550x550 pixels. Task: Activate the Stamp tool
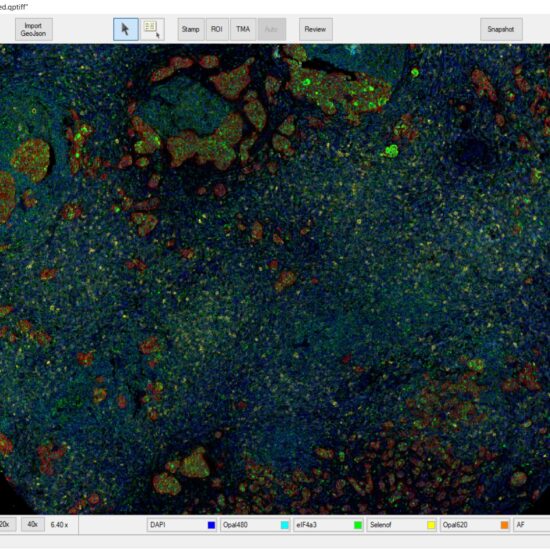point(190,29)
